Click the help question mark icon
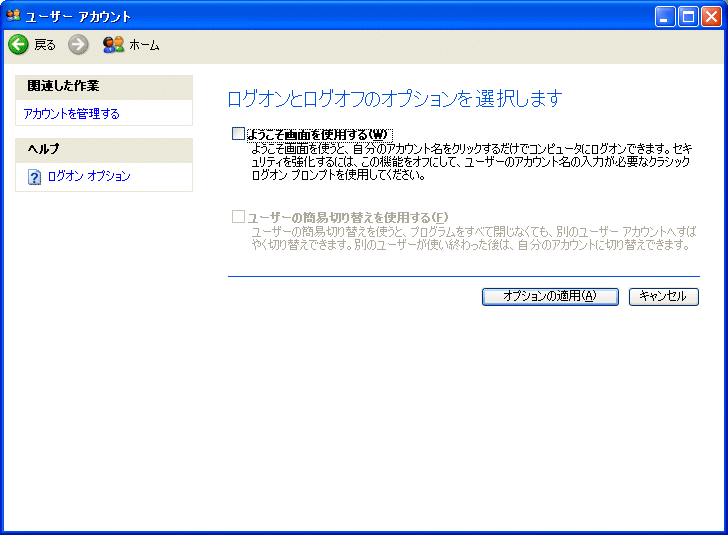The width and height of the screenshot is (728, 535). click(x=34, y=177)
